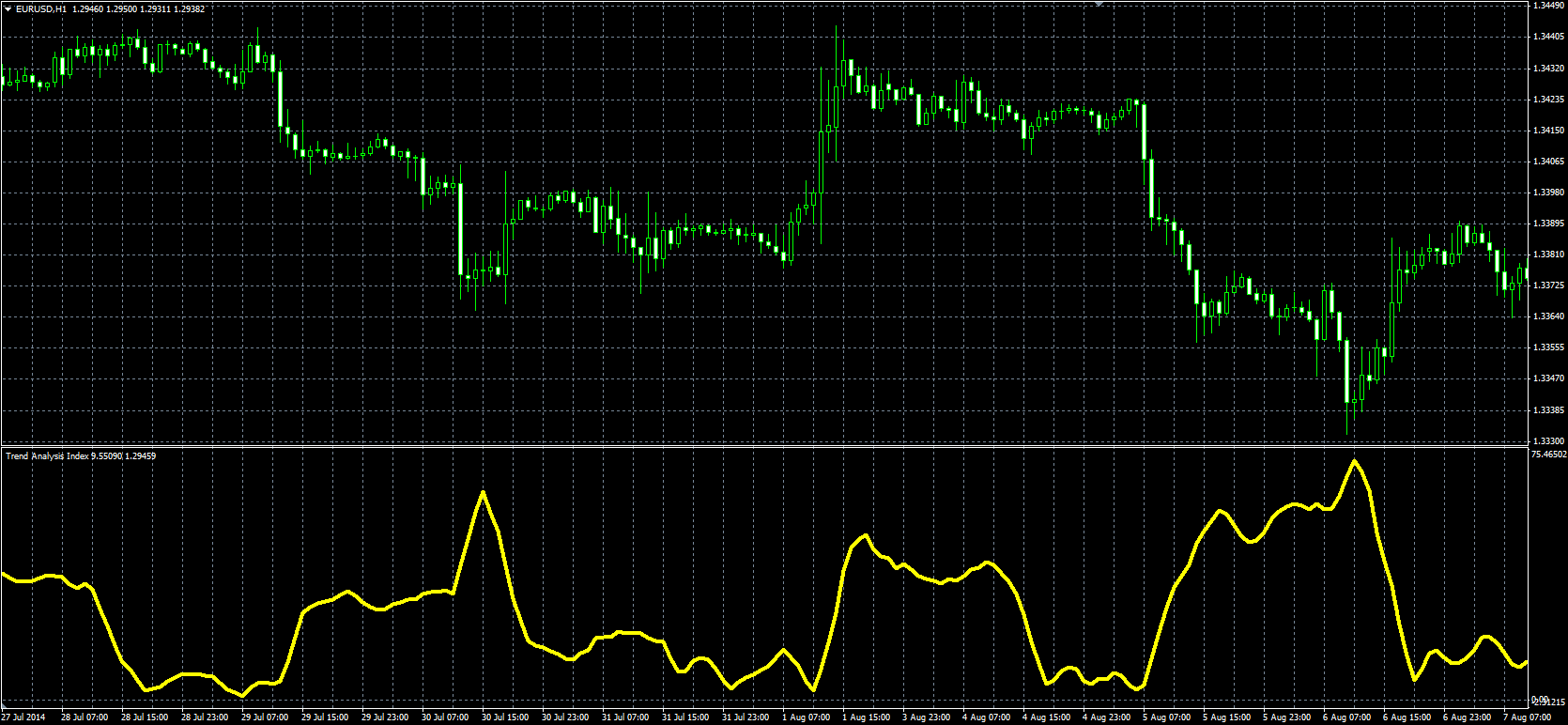The height and width of the screenshot is (725, 1568).
Task: Click the chart shift marker on top edge
Action: [1099, 4]
